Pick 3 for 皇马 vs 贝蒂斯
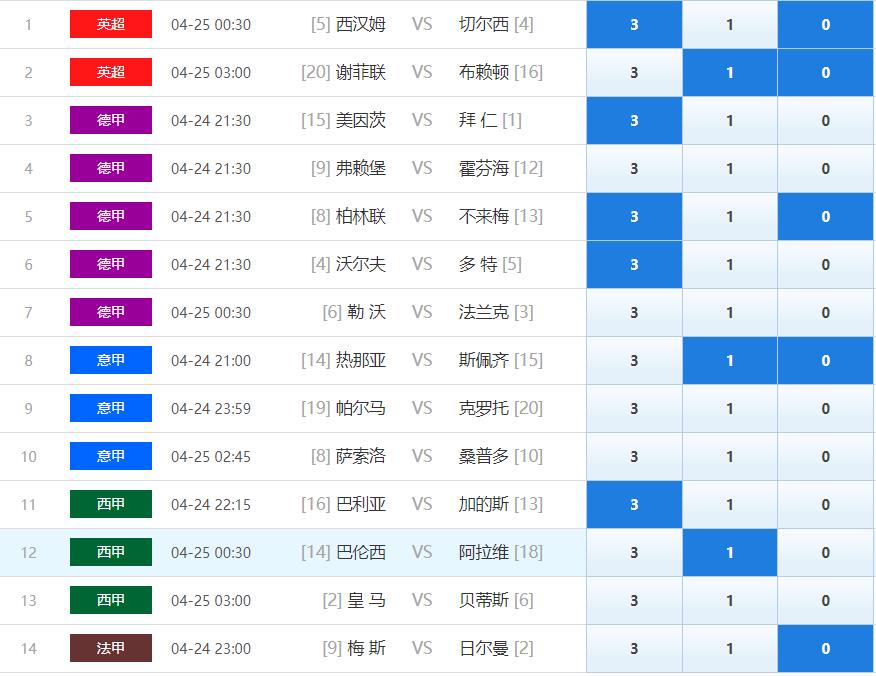This screenshot has width=876, height=676. (x=634, y=601)
